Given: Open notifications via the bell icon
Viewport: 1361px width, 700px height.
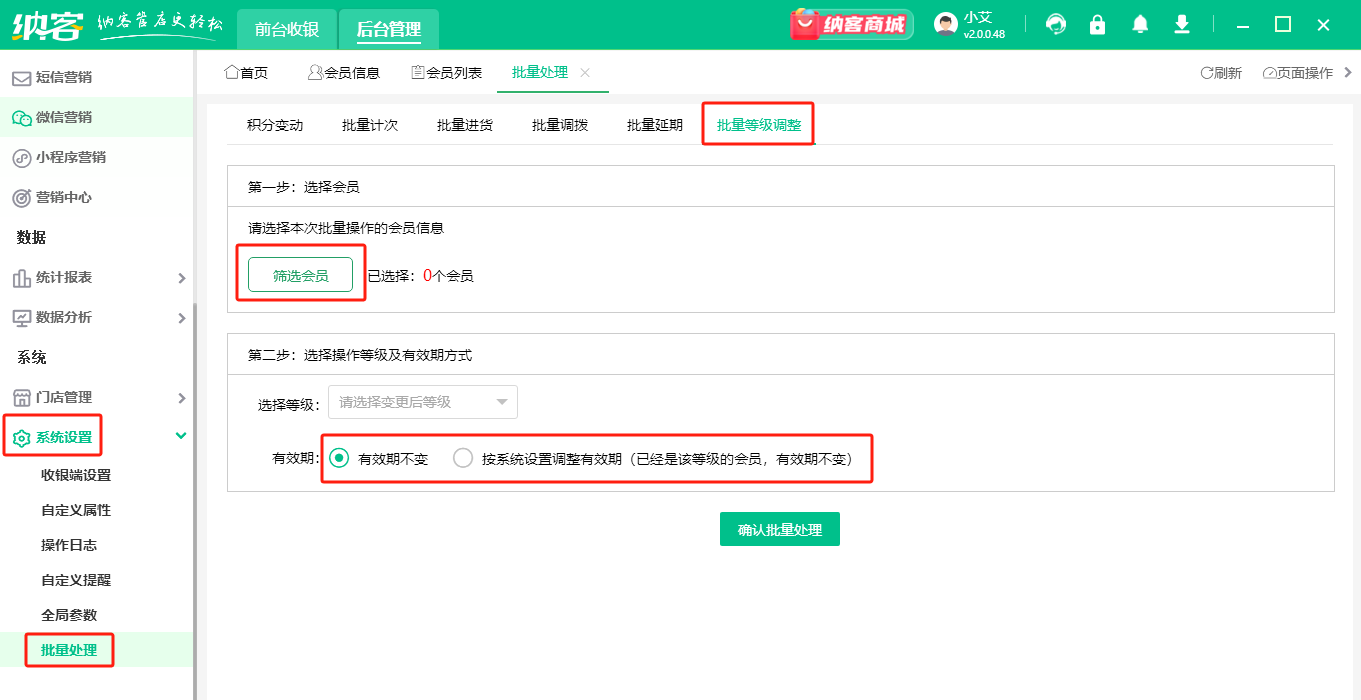Looking at the screenshot, I should click(1139, 23).
